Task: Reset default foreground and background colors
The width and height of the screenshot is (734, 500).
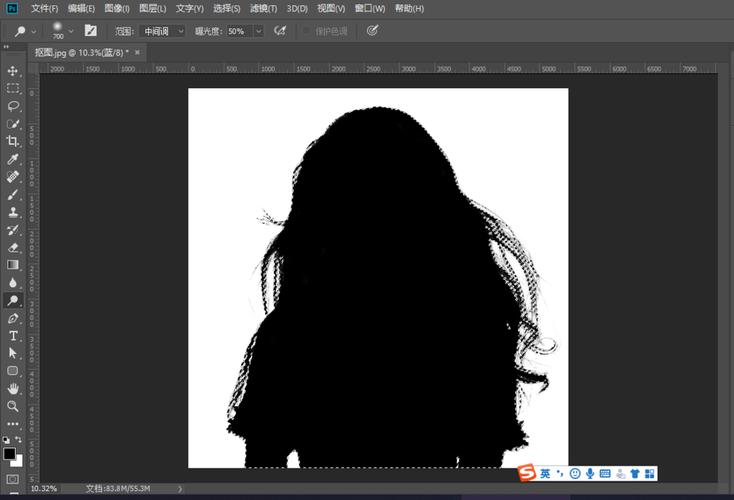Action: [6, 440]
